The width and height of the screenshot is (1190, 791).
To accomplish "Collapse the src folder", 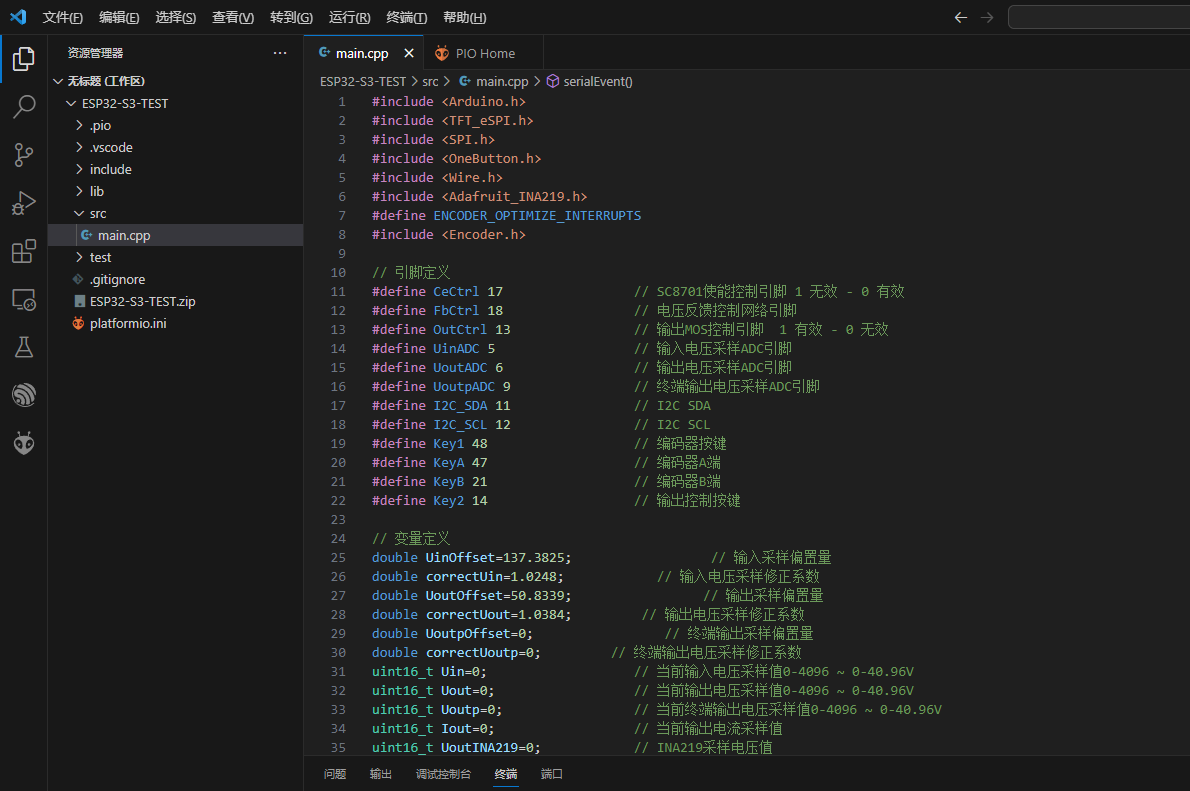I will coord(79,213).
